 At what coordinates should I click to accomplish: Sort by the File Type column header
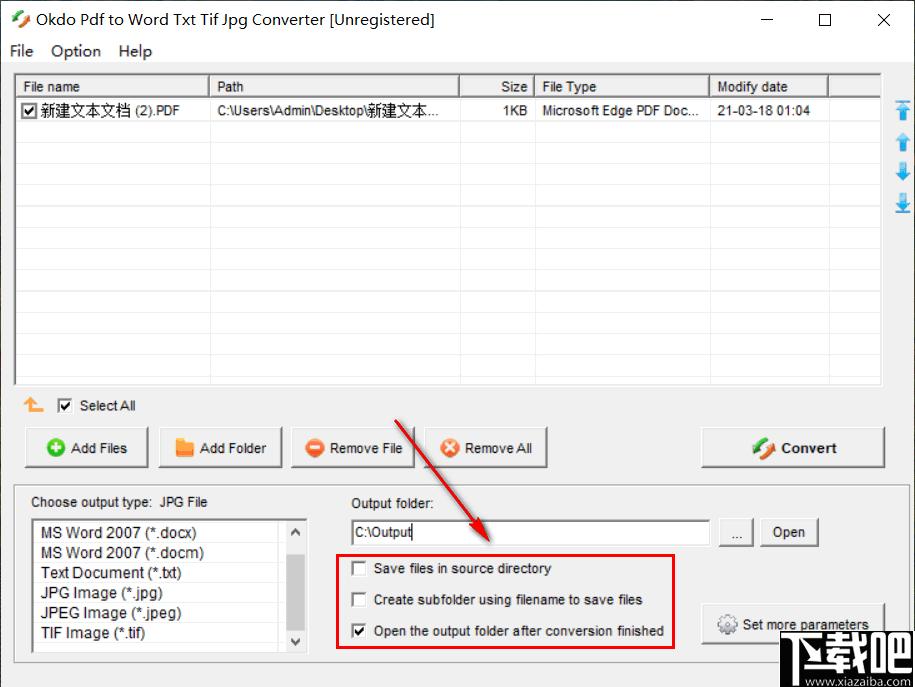pyautogui.click(x=622, y=86)
